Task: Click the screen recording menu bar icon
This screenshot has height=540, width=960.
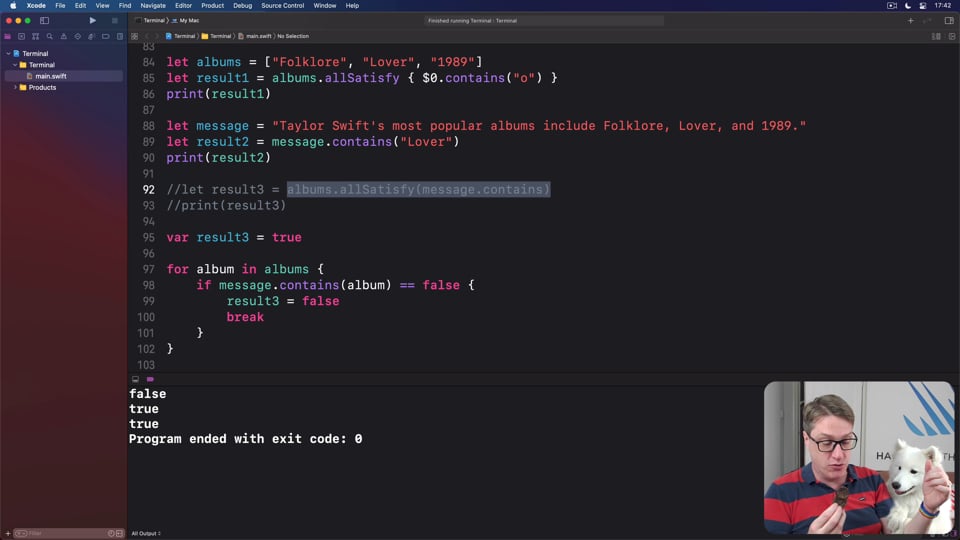Action: point(891,6)
